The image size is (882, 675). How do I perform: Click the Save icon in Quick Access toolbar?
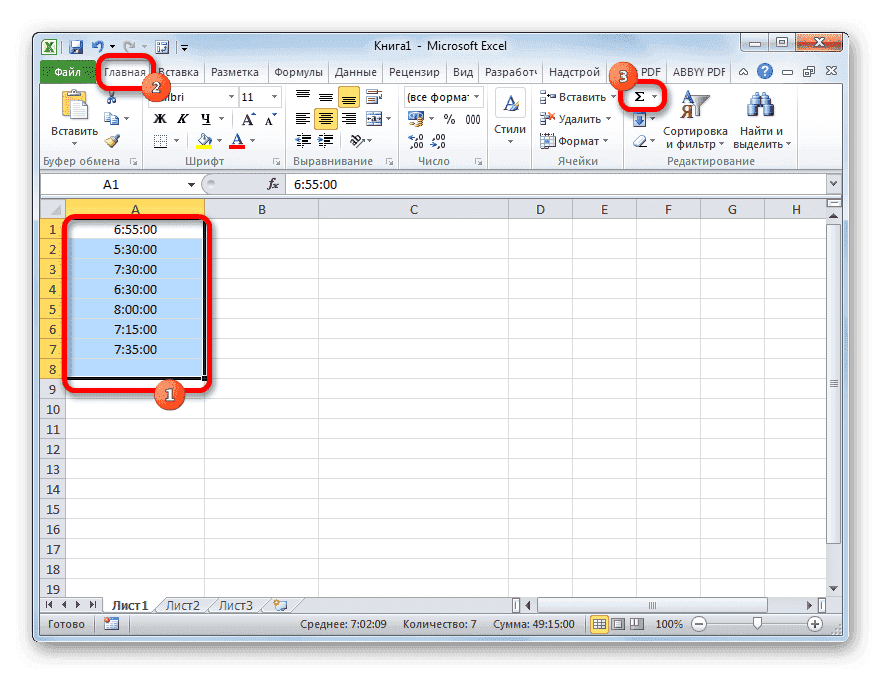74,46
